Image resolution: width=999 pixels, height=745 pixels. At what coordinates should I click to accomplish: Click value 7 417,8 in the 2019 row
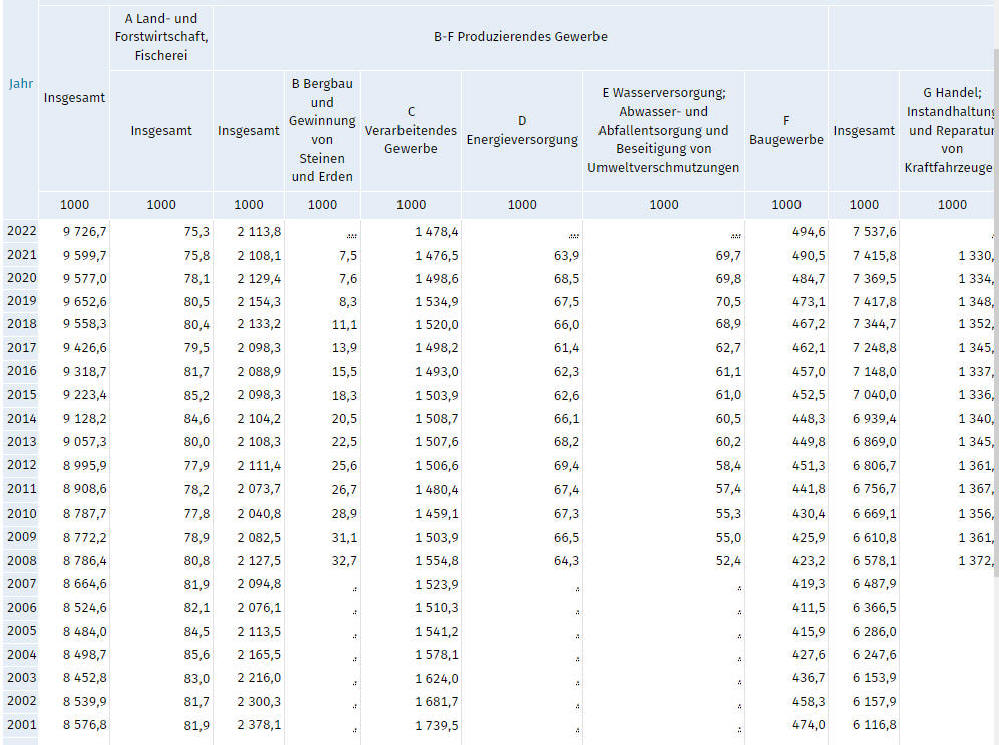pos(874,301)
